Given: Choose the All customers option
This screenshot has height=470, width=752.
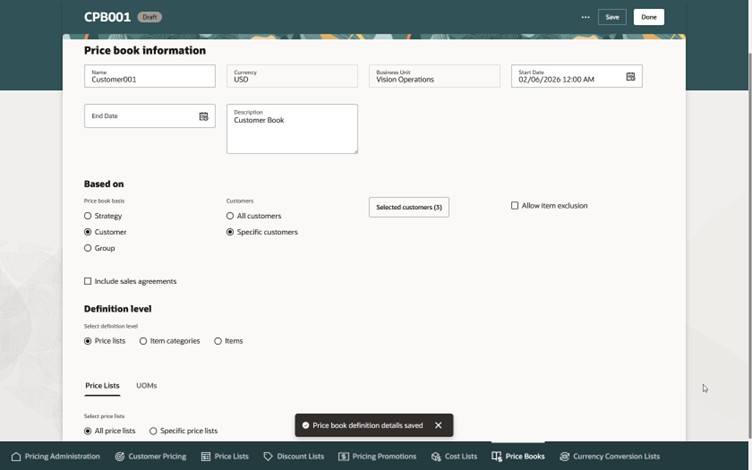Looking at the screenshot, I should pyautogui.click(x=230, y=216).
